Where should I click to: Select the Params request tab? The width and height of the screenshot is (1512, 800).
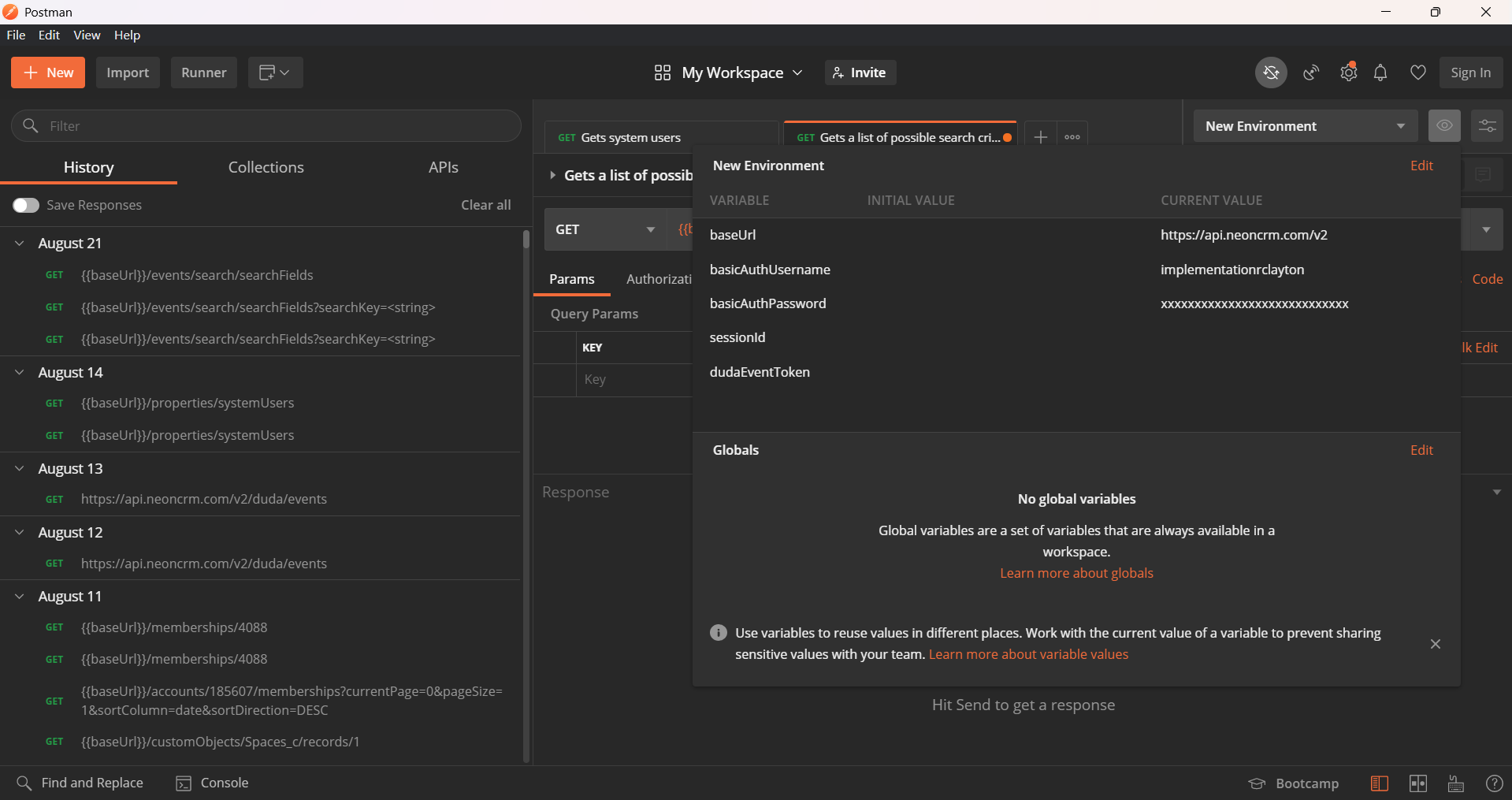coord(572,279)
